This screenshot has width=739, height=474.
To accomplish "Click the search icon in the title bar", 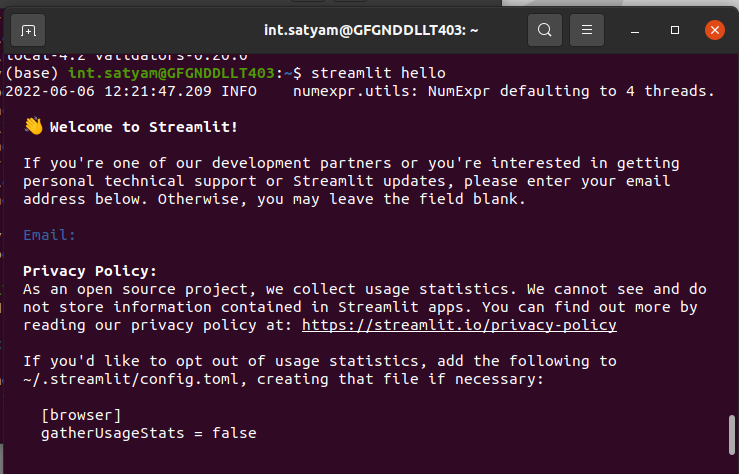I will [x=544, y=30].
